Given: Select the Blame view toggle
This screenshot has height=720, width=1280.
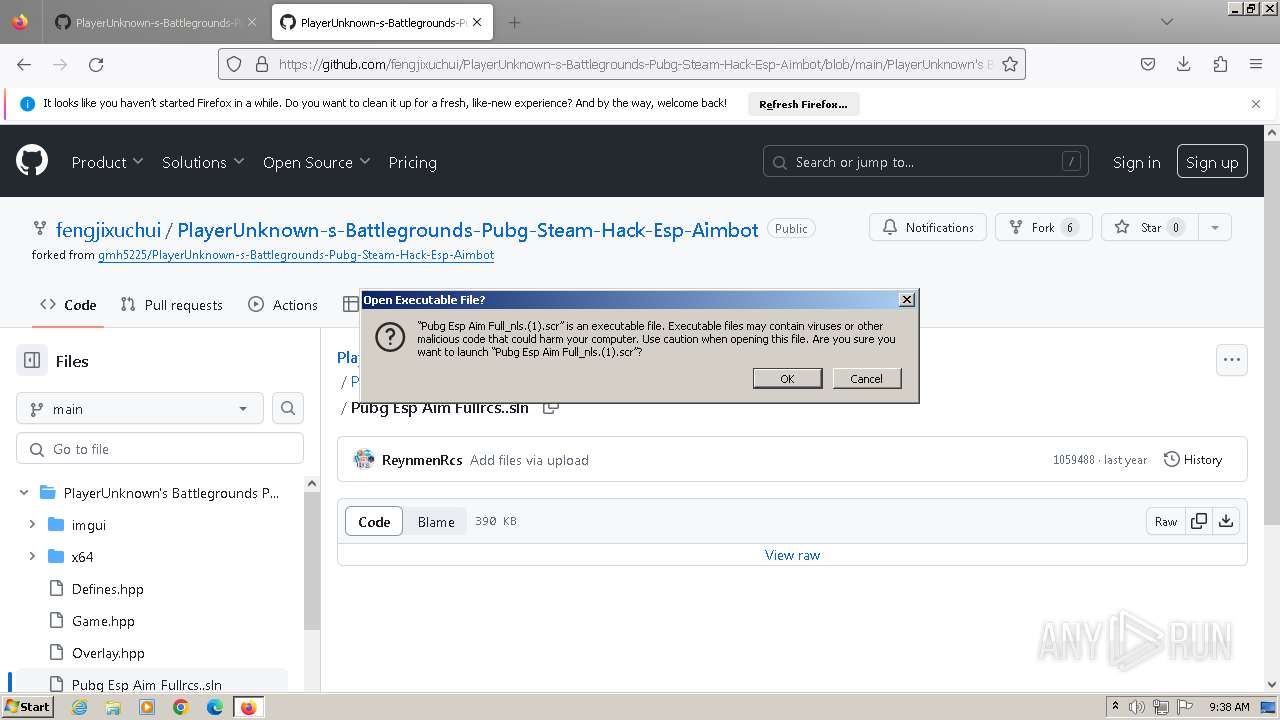Looking at the screenshot, I should coord(436,521).
